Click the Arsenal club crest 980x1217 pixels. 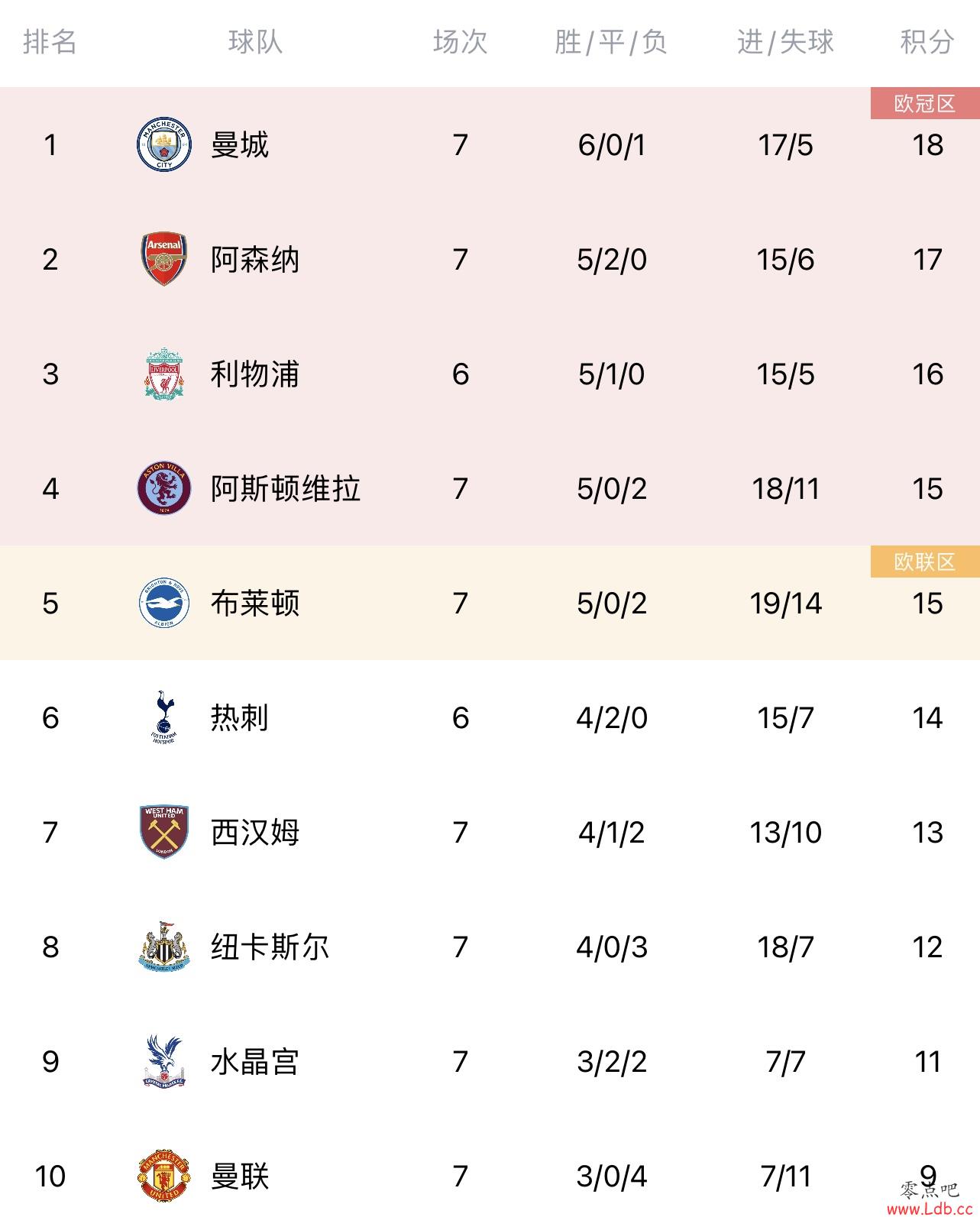point(164,259)
